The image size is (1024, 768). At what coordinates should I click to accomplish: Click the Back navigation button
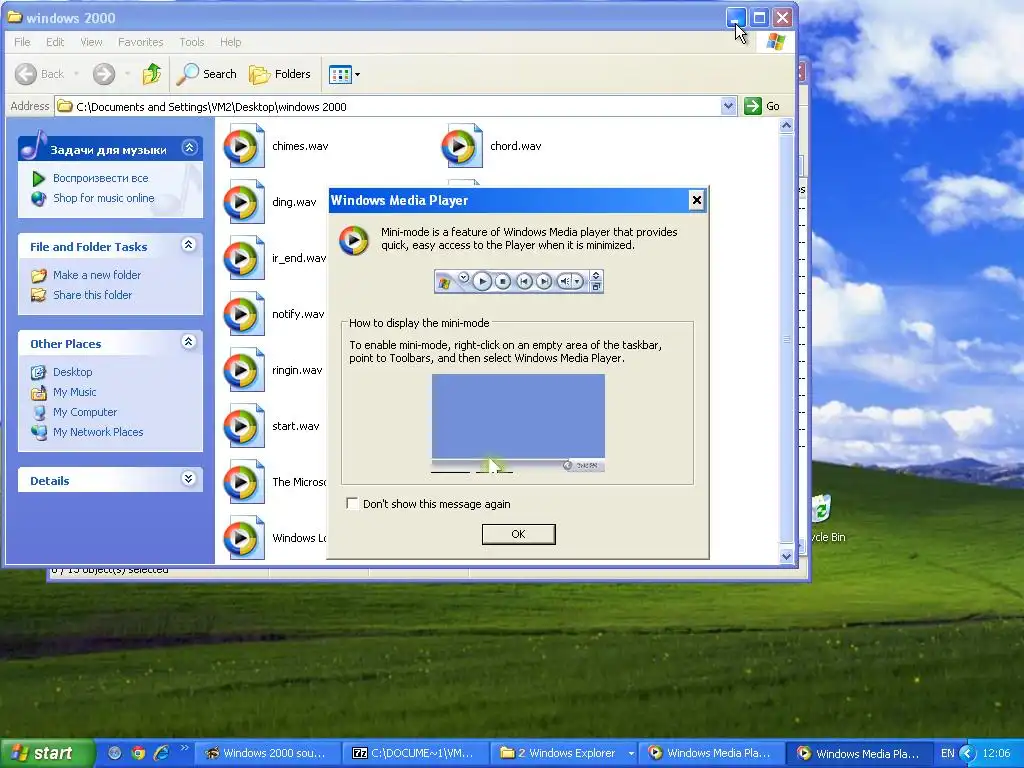(x=40, y=74)
